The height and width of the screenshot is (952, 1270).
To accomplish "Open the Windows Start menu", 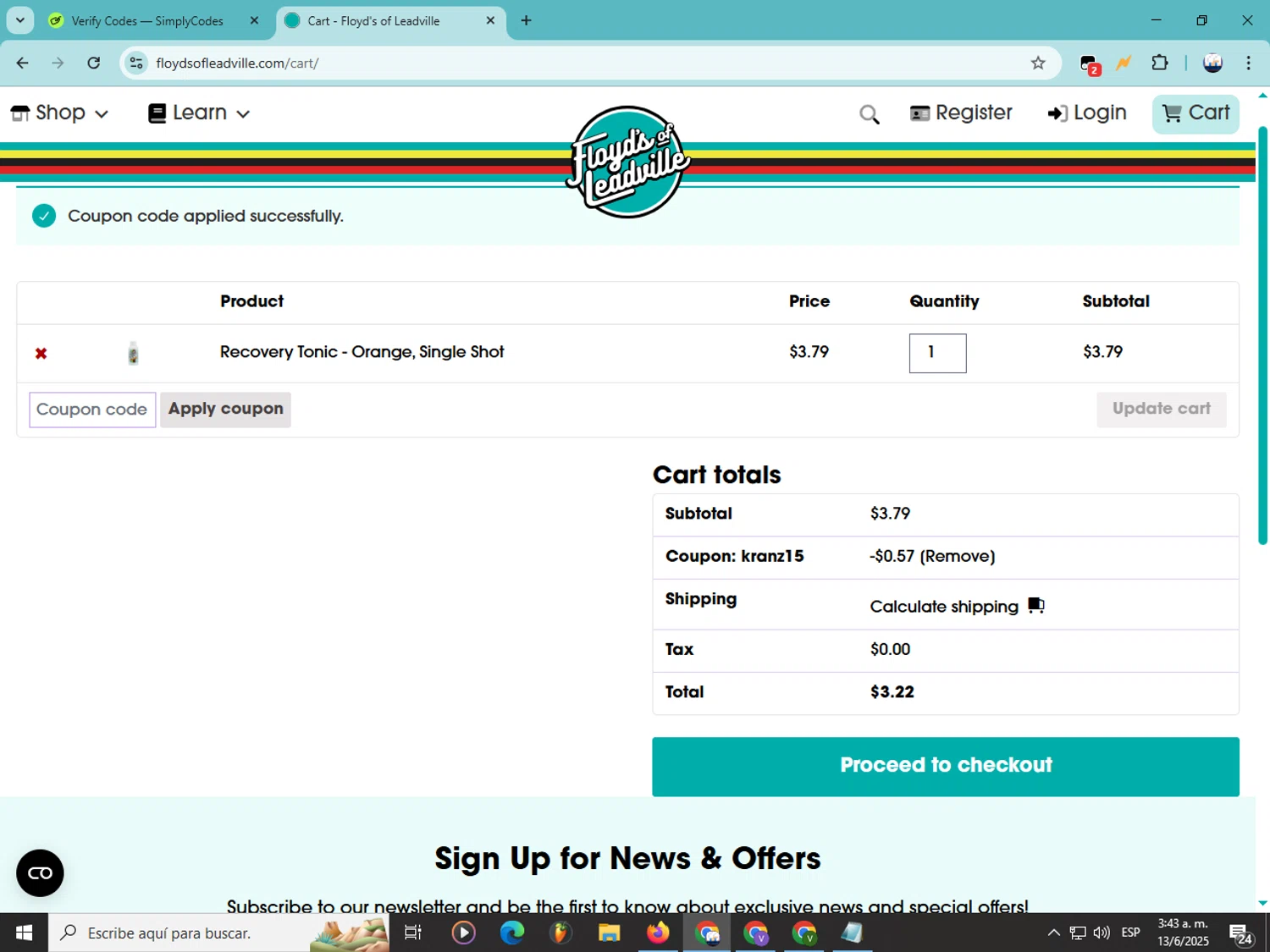I will click(24, 933).
